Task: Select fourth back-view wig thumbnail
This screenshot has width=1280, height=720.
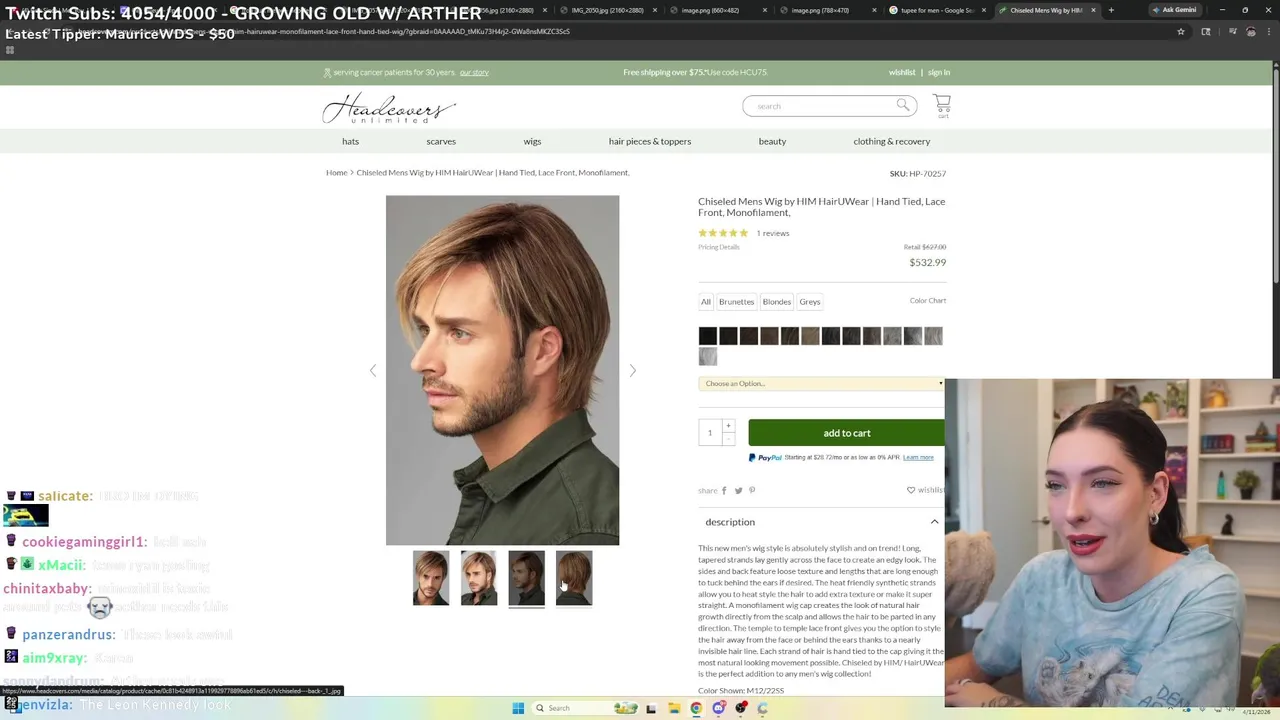Action: coord(574,578)
